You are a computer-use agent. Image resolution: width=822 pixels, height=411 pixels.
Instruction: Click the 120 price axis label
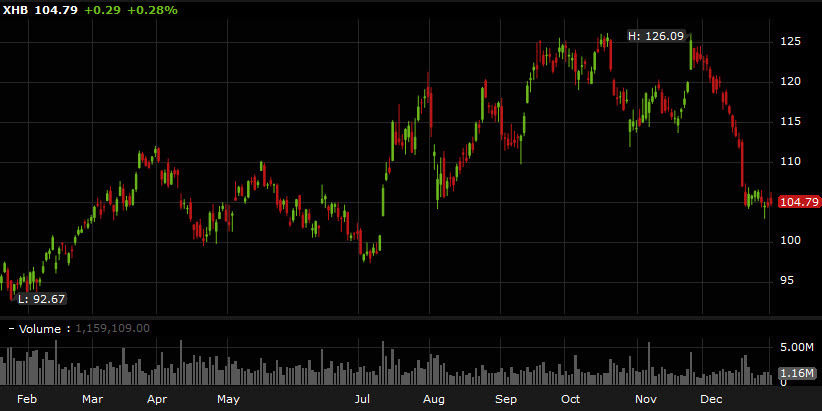coord(791,81)
